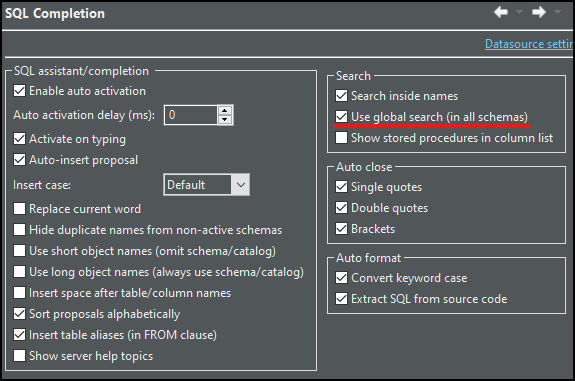Screen dimensions: 575x381
Task: Toggle Brackets auto close checkbox
Action: (341, 229)
